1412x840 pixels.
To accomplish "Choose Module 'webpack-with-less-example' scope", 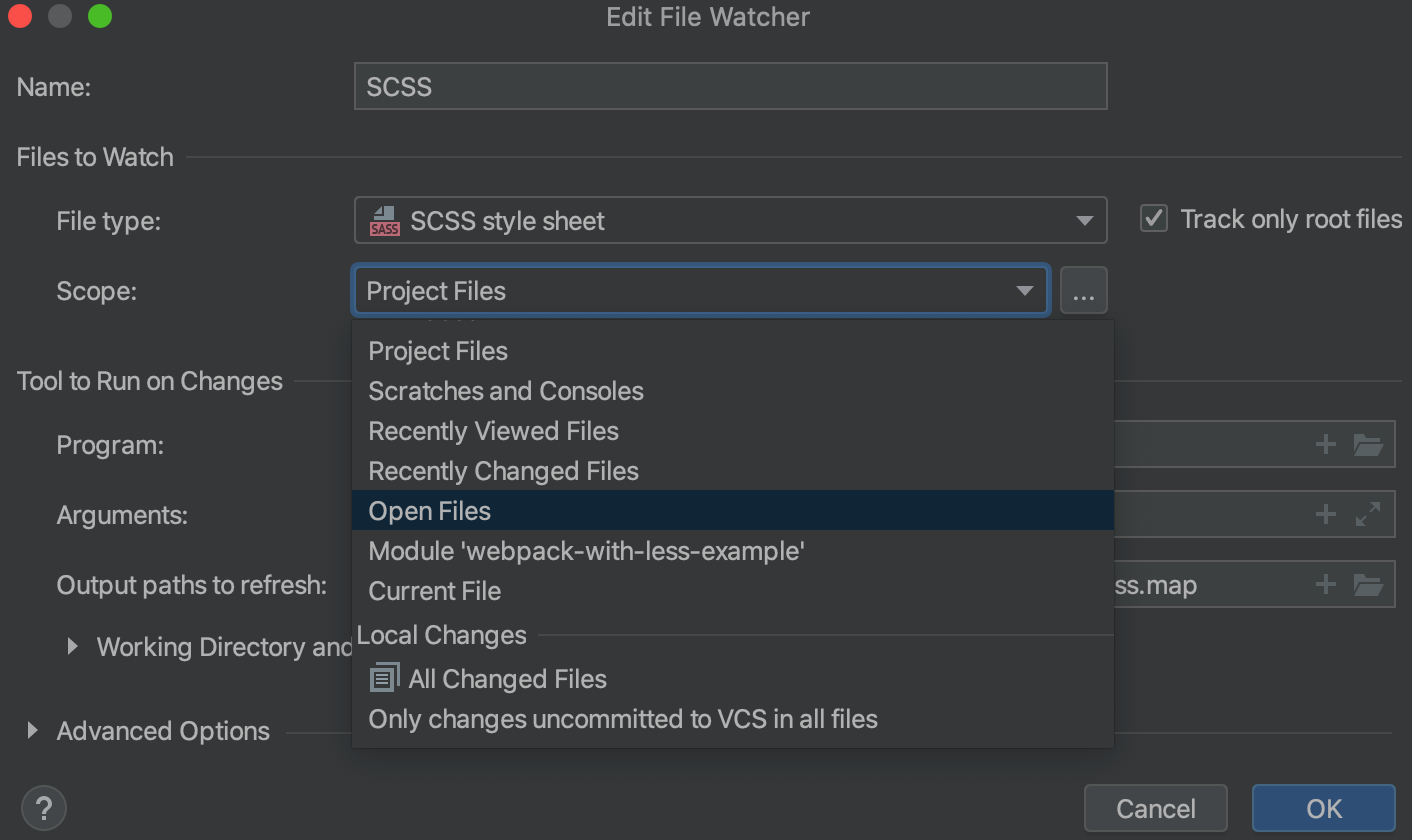I will [588, 551].
